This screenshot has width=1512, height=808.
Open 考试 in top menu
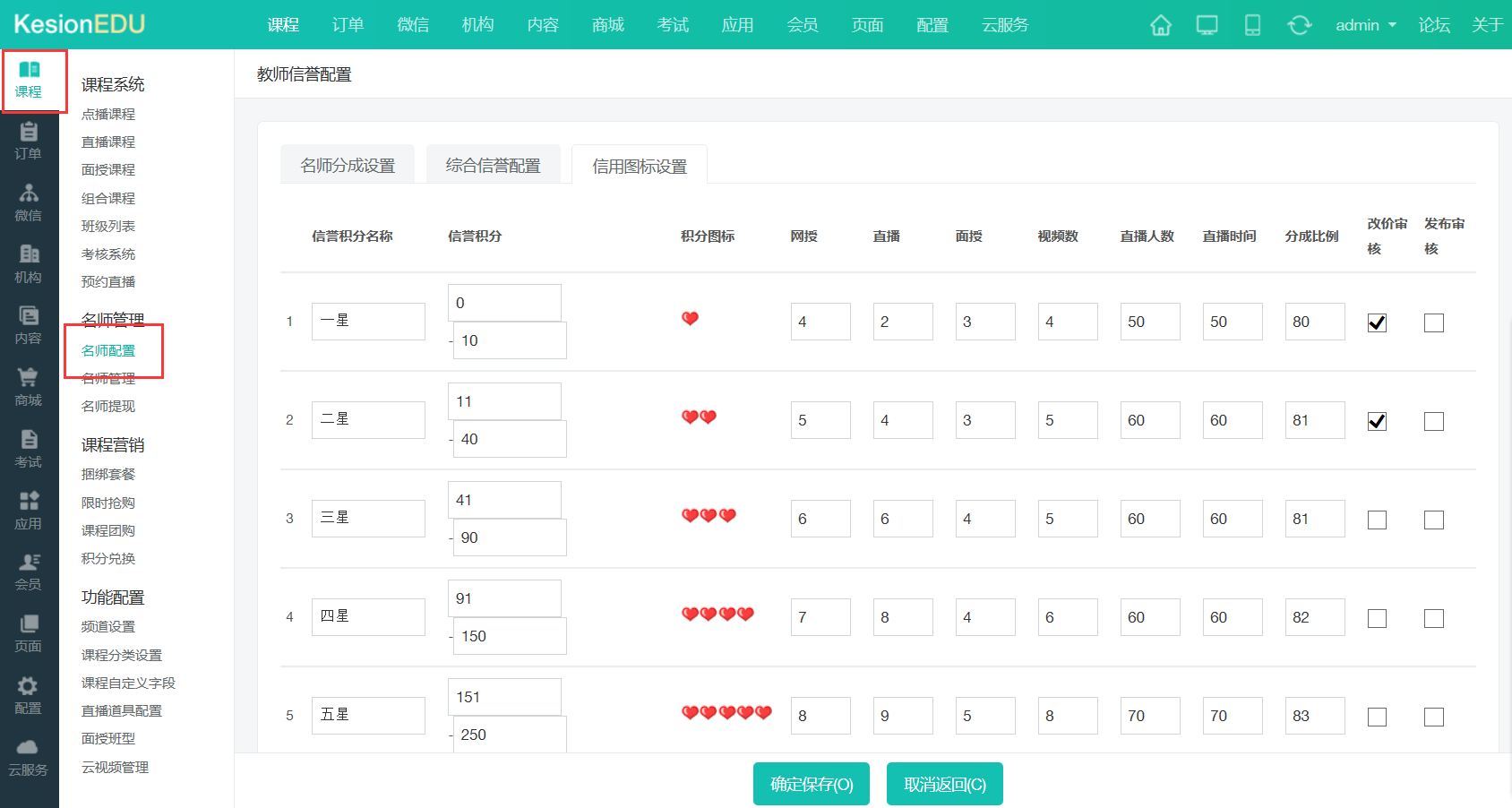673,25
